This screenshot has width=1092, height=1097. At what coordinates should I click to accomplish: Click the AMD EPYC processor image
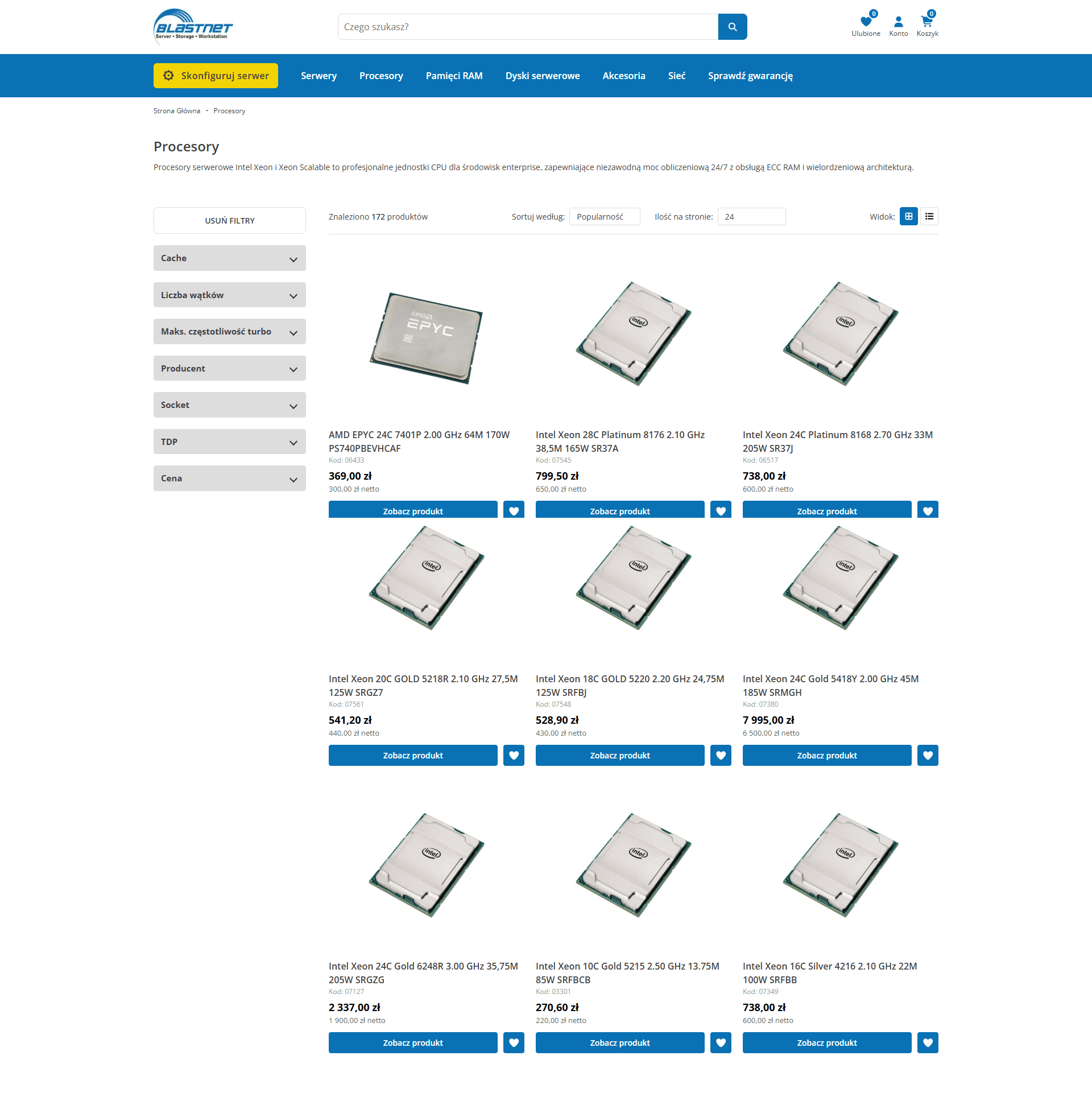point(427,338)
